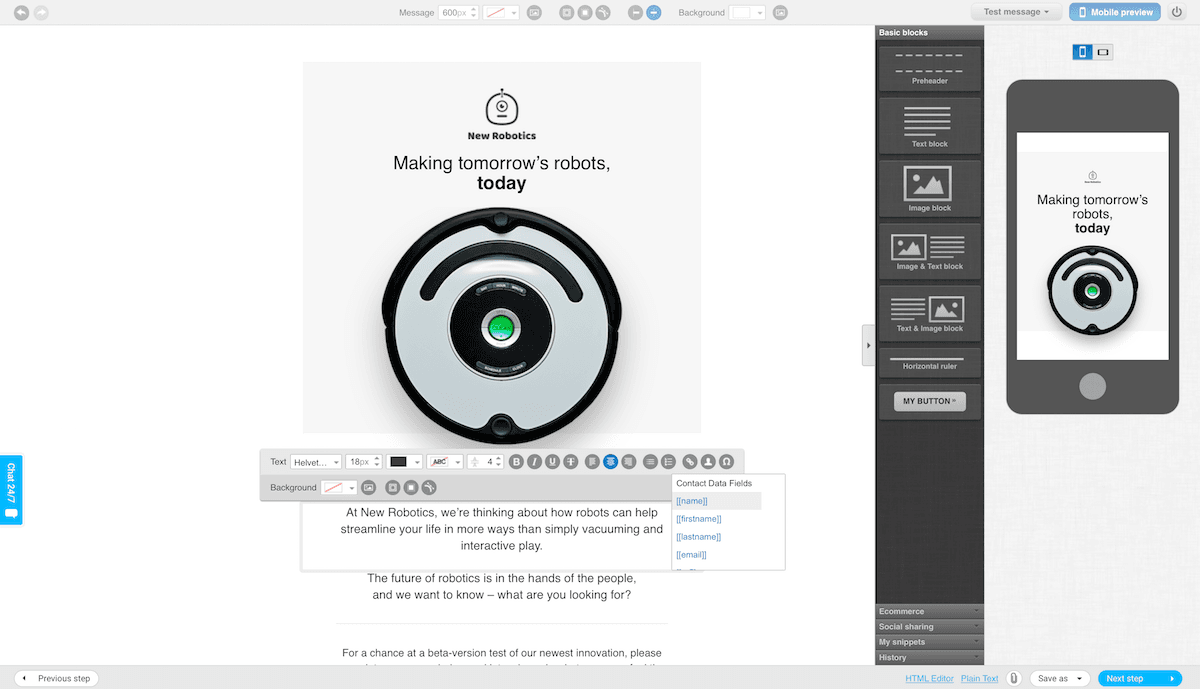Select portrait phone preview orientation
1200x689 pixels.
1082,52
